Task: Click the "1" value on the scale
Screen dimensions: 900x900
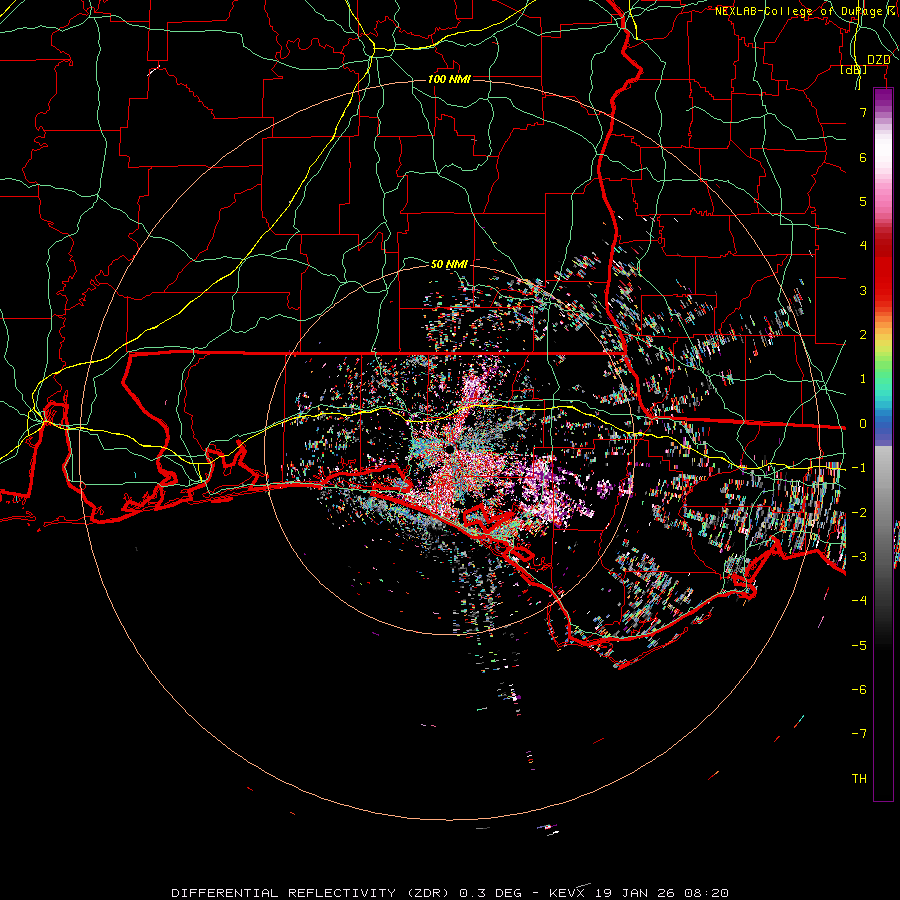Action: (863, 379)
